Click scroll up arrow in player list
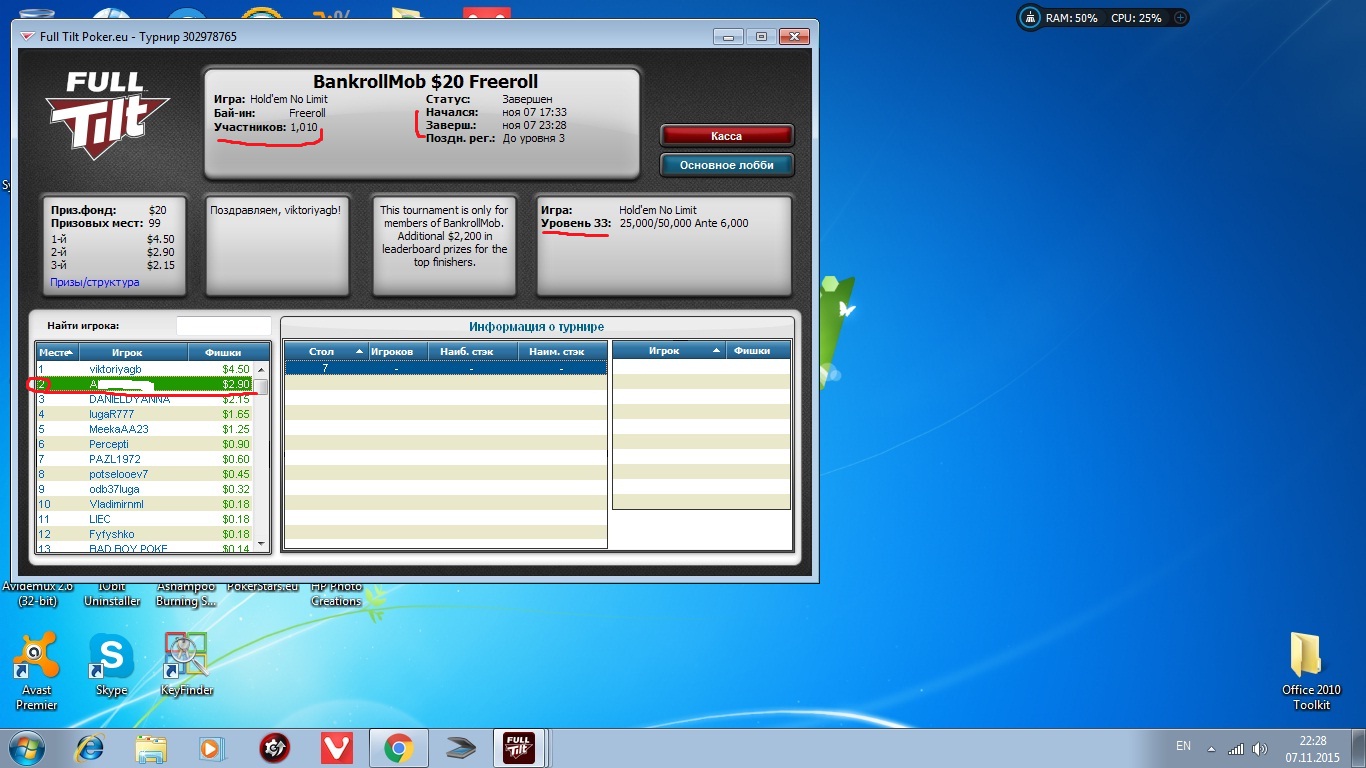Viewport: 1366px width, 768px height. pyautogui.click(x=262, y=370)
